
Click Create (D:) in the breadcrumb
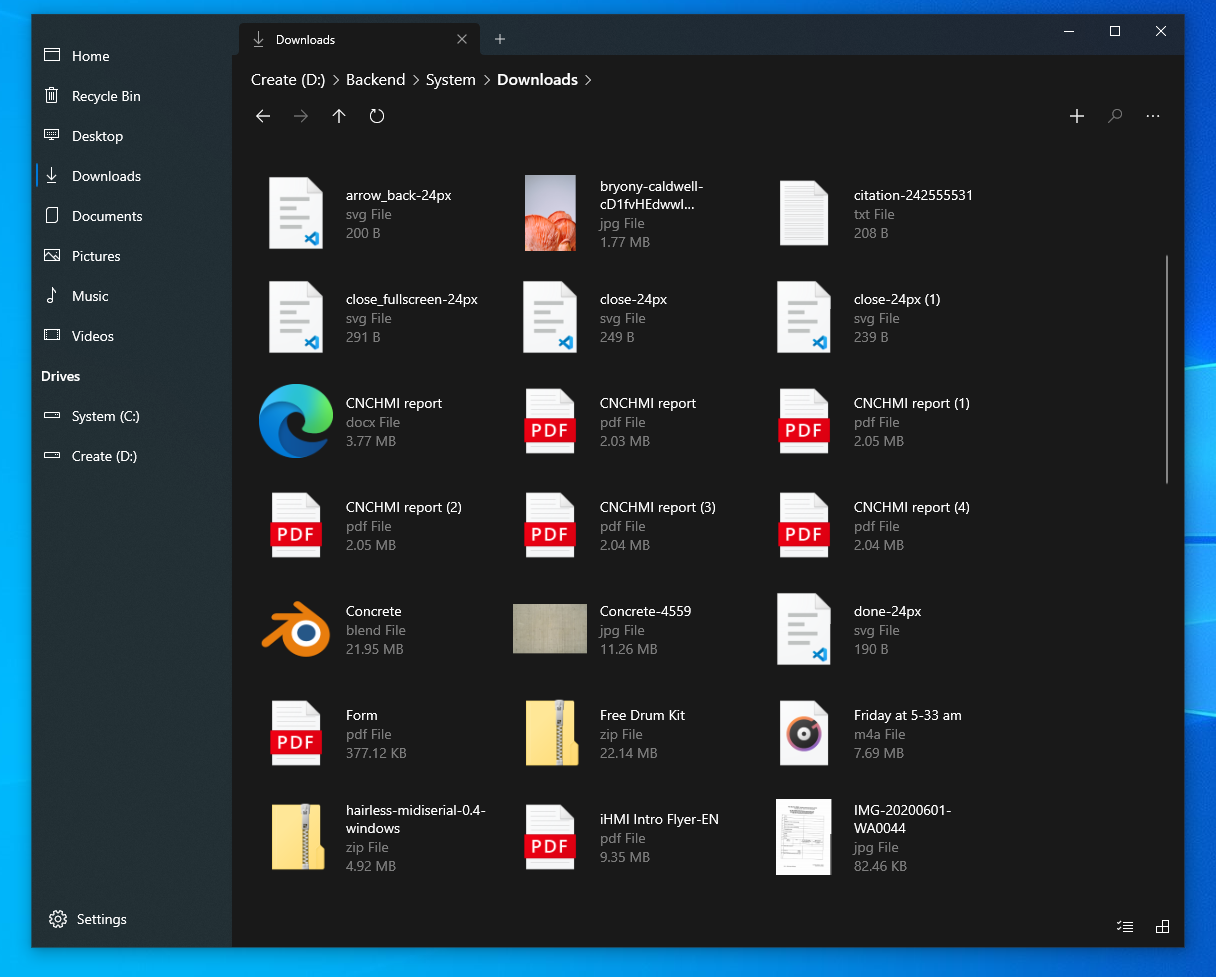tap(288, 79)
